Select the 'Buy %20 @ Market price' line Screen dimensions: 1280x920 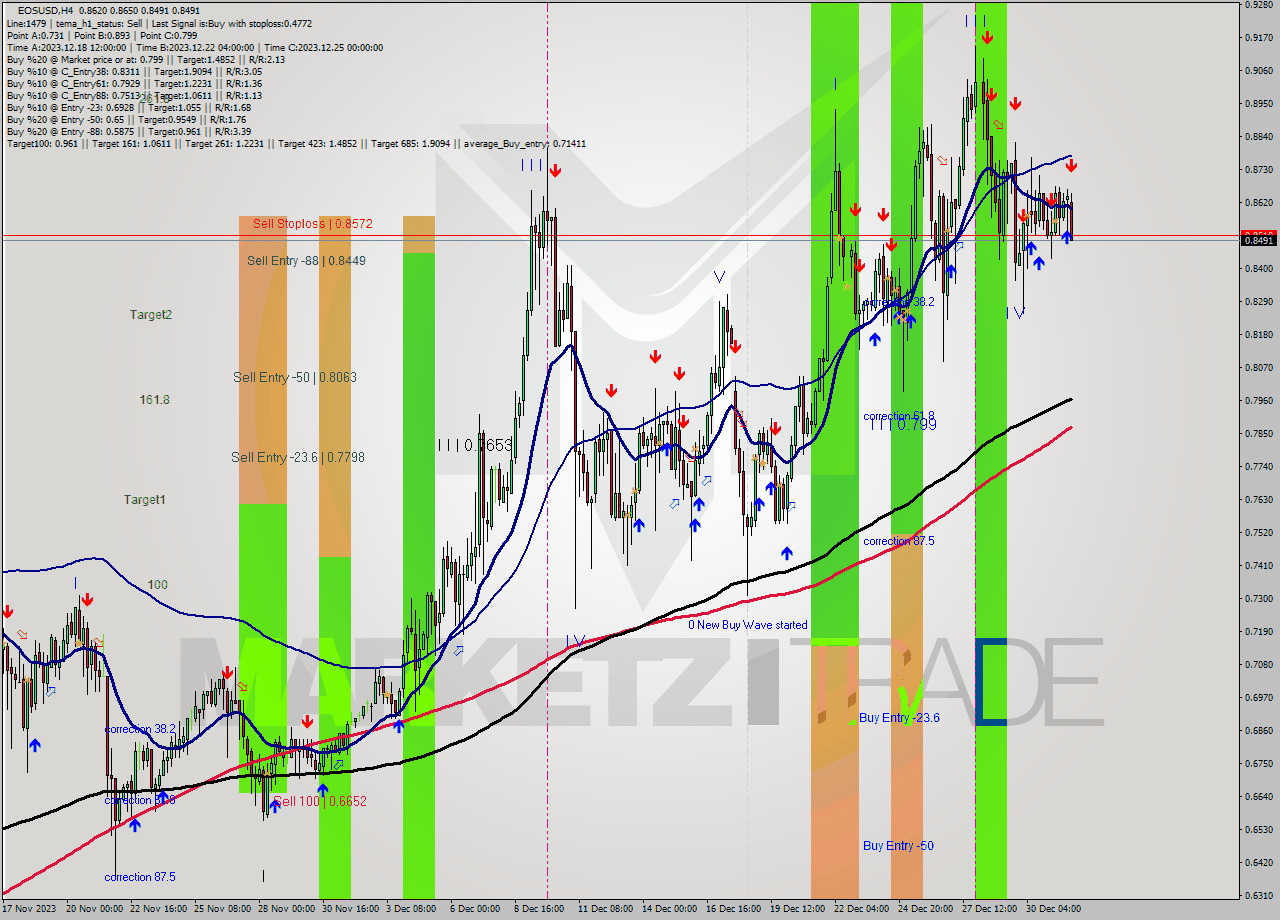click(146, 59)
